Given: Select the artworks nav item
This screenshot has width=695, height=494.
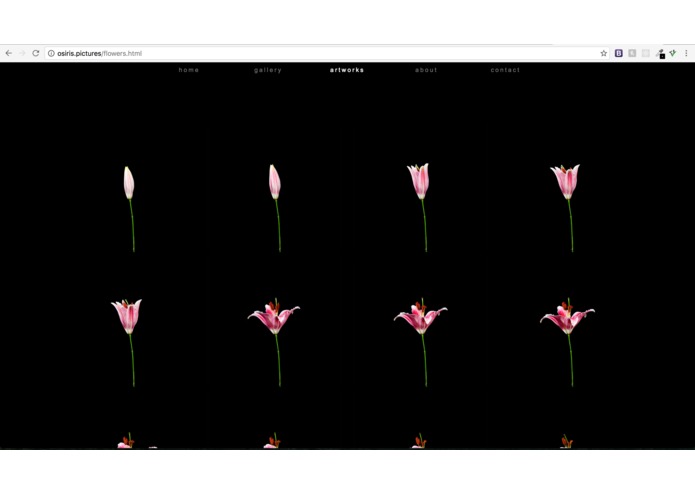Looking at the screenshot, I should pyautogui.click(x=347, y=70).
